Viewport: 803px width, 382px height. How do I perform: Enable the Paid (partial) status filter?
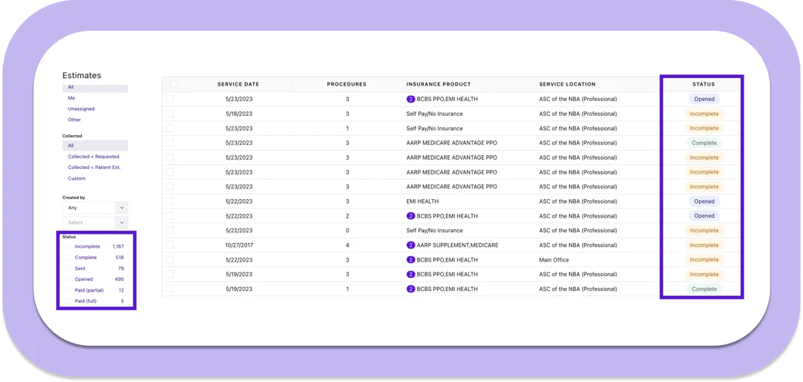[68, 290]
